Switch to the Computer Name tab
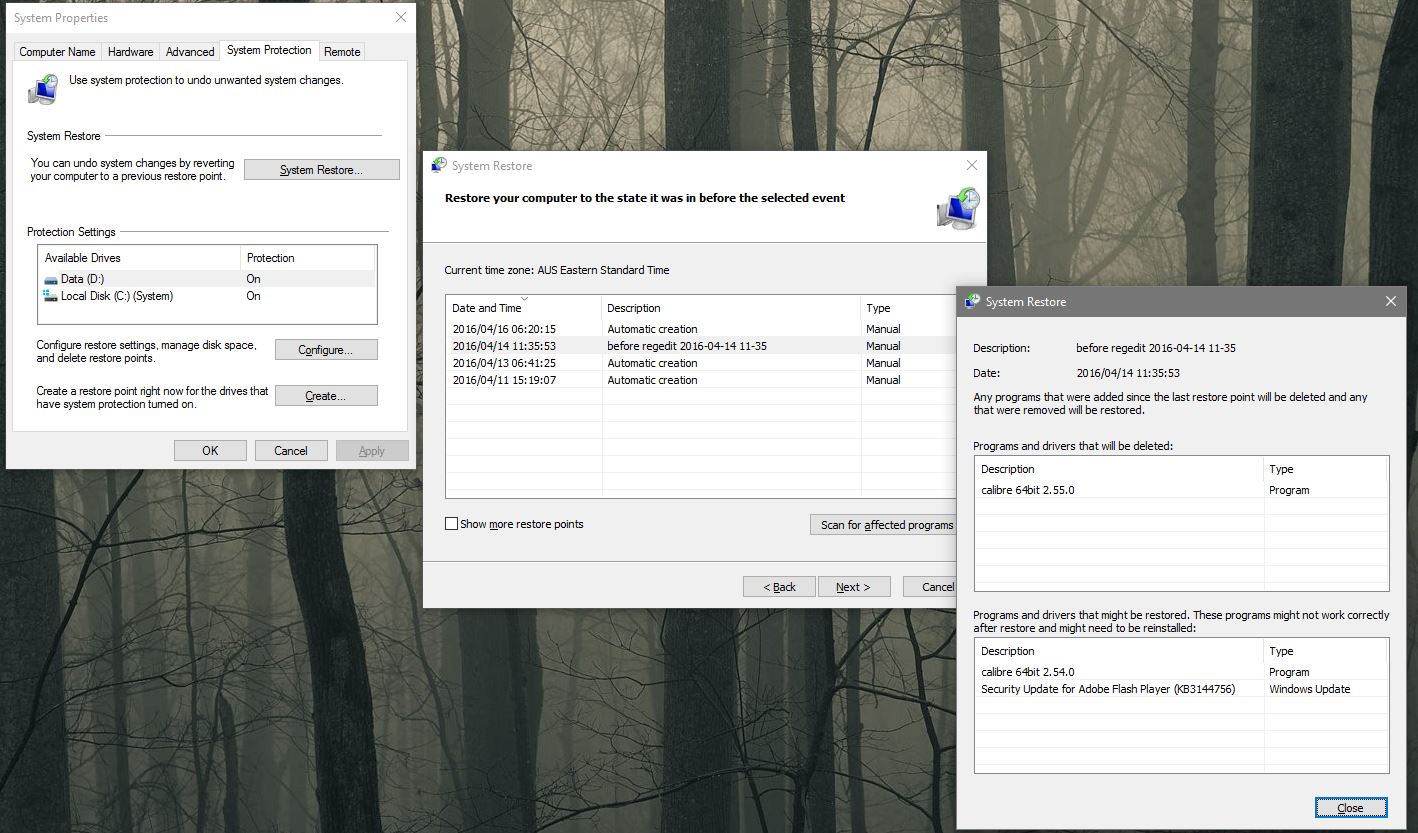The height and width of the screenshot is (833, 1418). point(57,52)
